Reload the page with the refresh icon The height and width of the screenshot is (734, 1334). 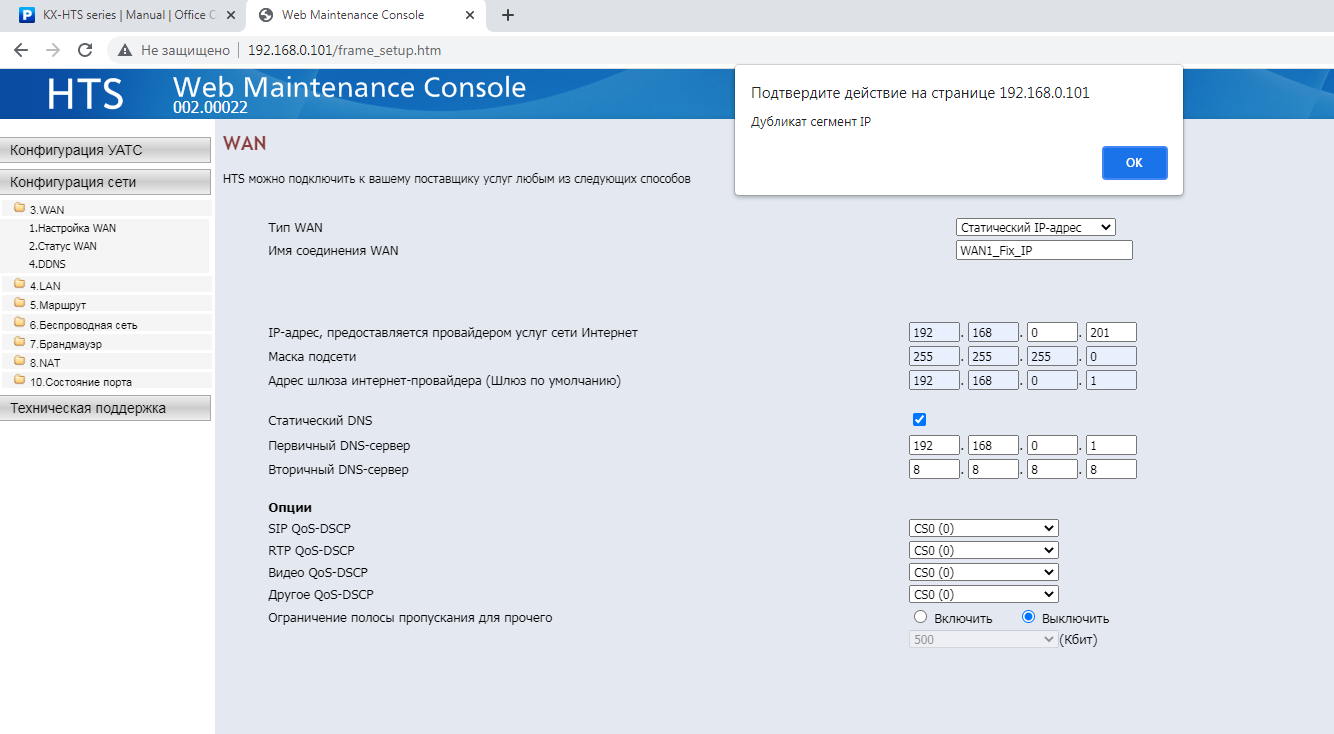(85, 50)
